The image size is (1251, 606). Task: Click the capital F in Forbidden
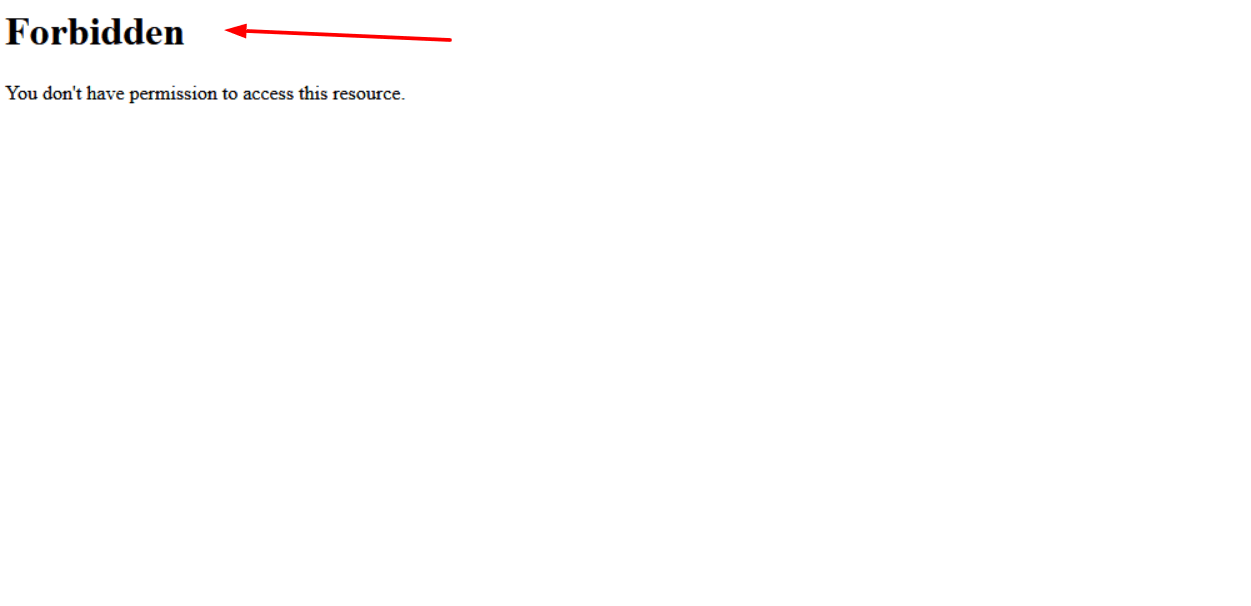[x=15, y=32]
